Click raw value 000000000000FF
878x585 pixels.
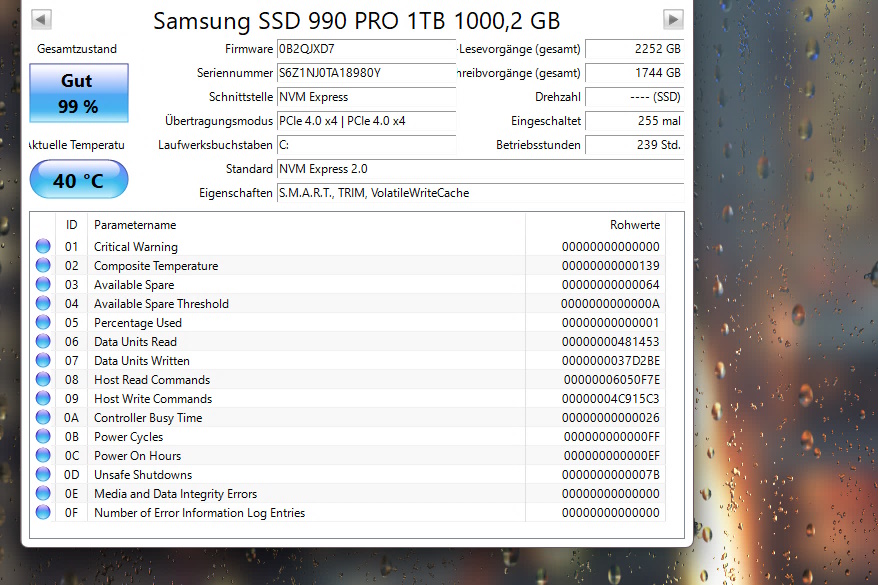pyautogui.click(x=612, y=437)
